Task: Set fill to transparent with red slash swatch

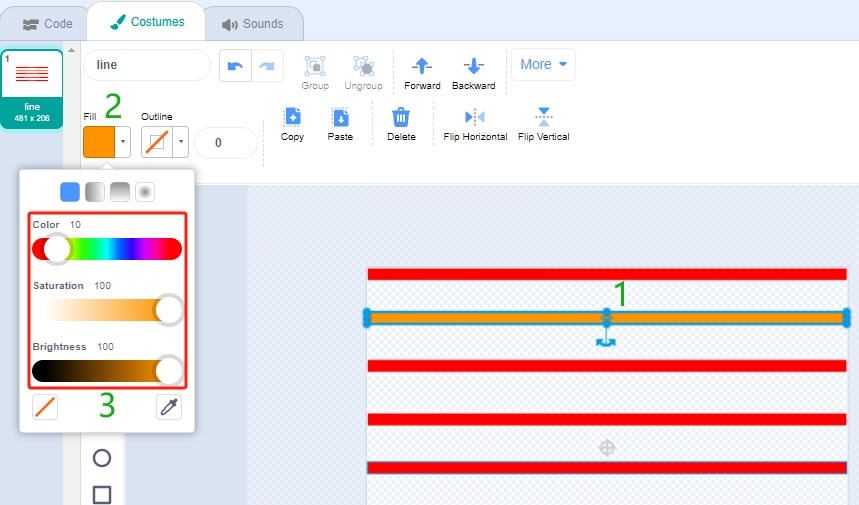Action: [45, 407]
